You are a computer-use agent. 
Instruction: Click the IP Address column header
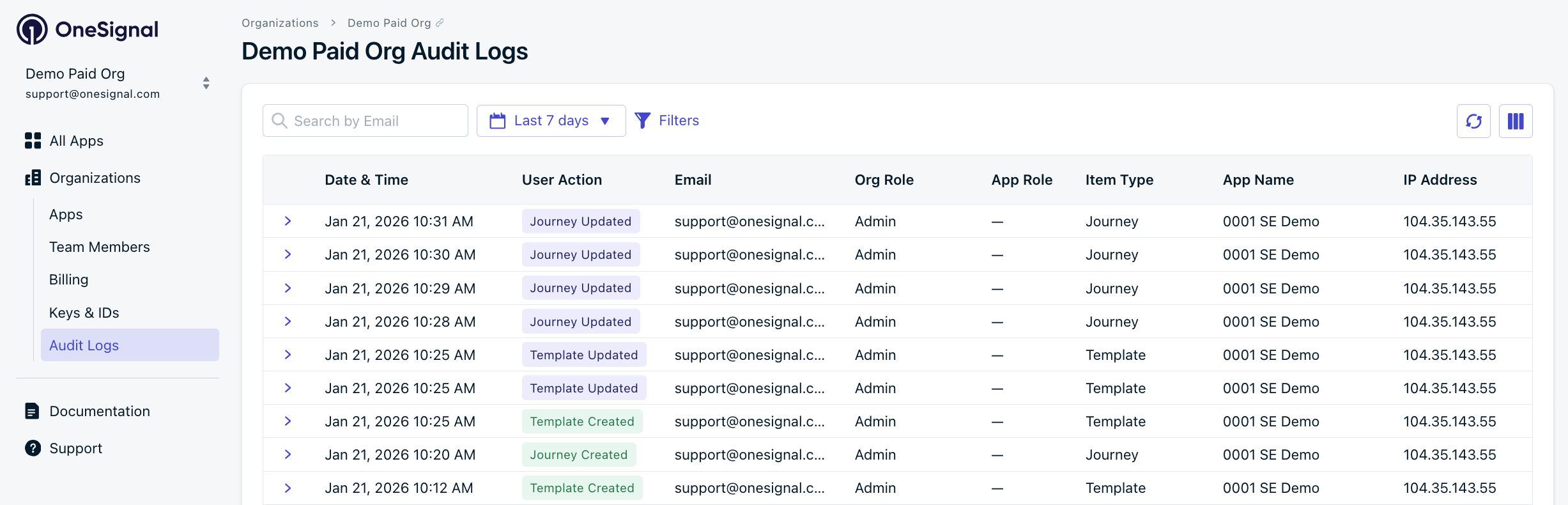pyautogui.click(x=1440, y=180)
